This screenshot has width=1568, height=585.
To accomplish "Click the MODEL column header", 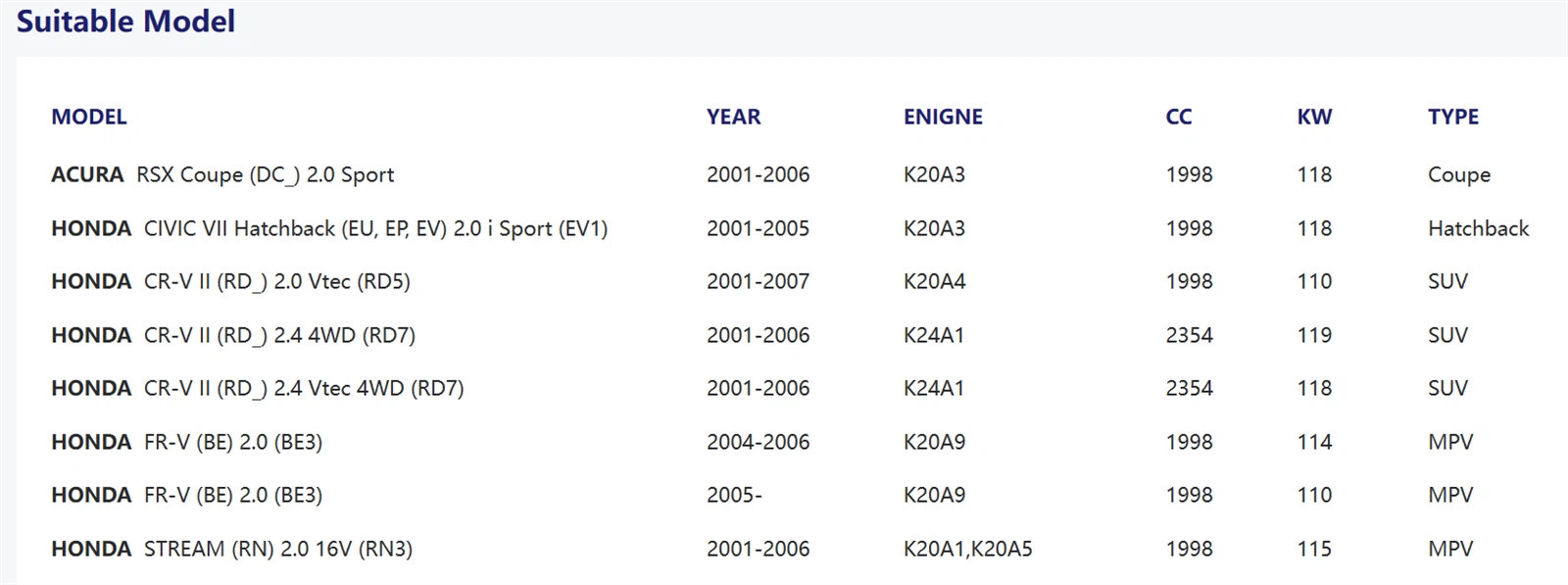I will click(x=89, y=117).
